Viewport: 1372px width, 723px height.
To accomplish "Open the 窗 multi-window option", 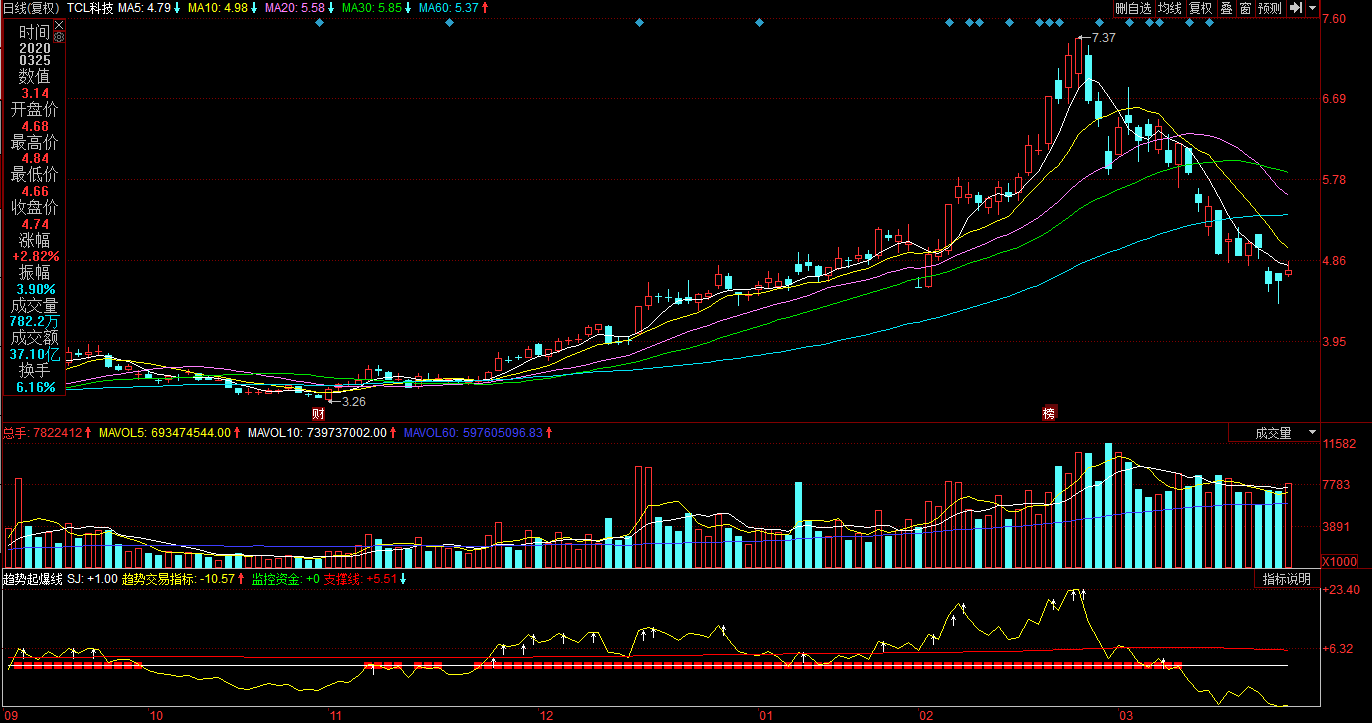I will pyautogui.click(x=1245, y=8).
